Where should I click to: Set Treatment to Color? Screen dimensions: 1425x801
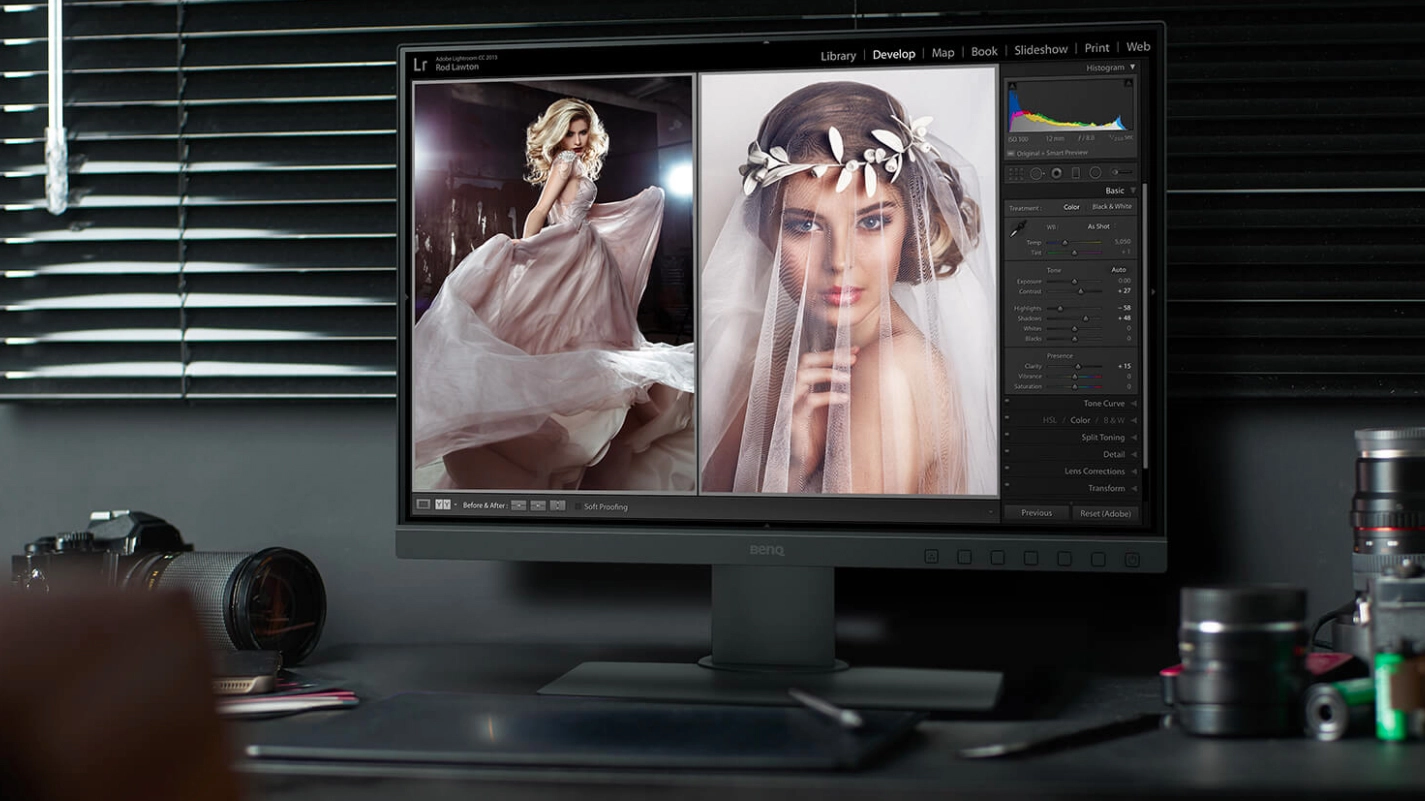click(x=1071, y=207)
